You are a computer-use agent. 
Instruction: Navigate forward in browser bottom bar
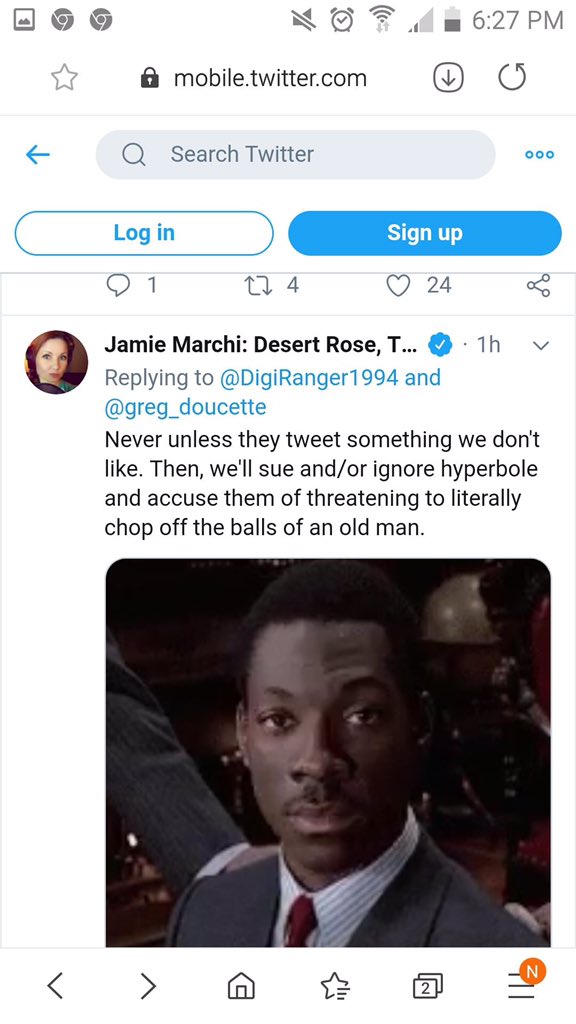pos(149,986)
